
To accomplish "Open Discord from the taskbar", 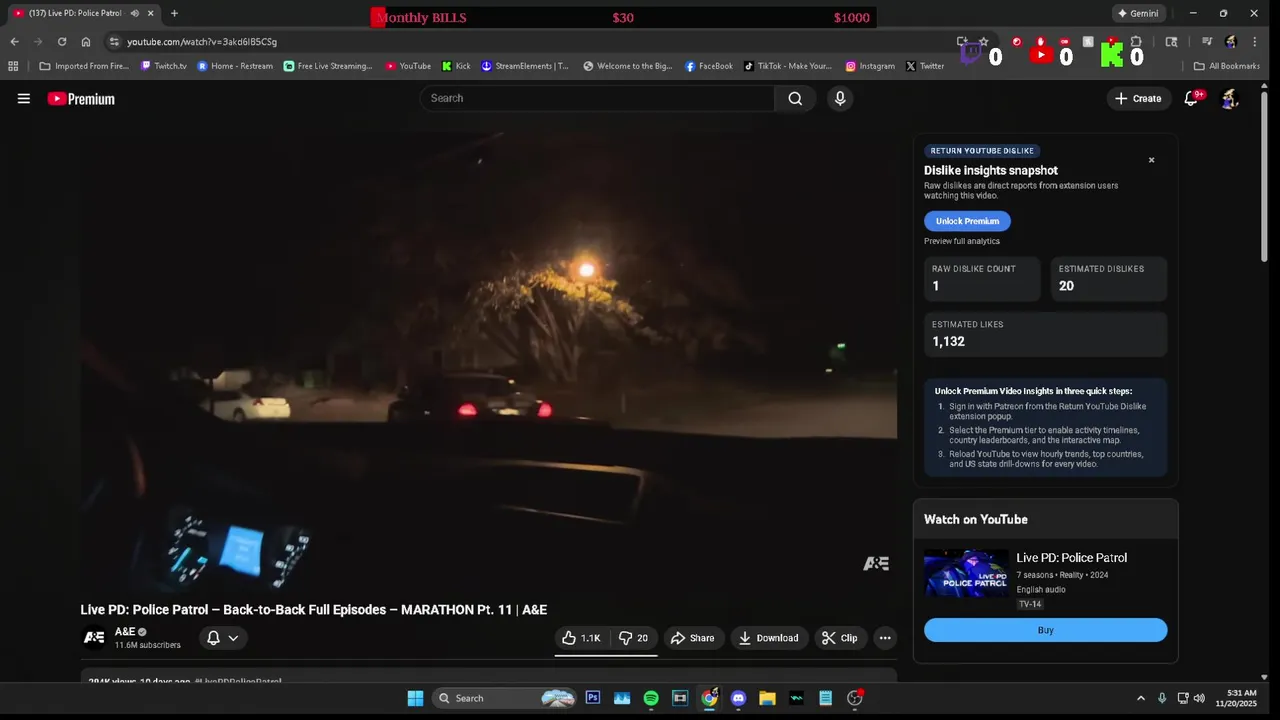I will coord(738,698).
